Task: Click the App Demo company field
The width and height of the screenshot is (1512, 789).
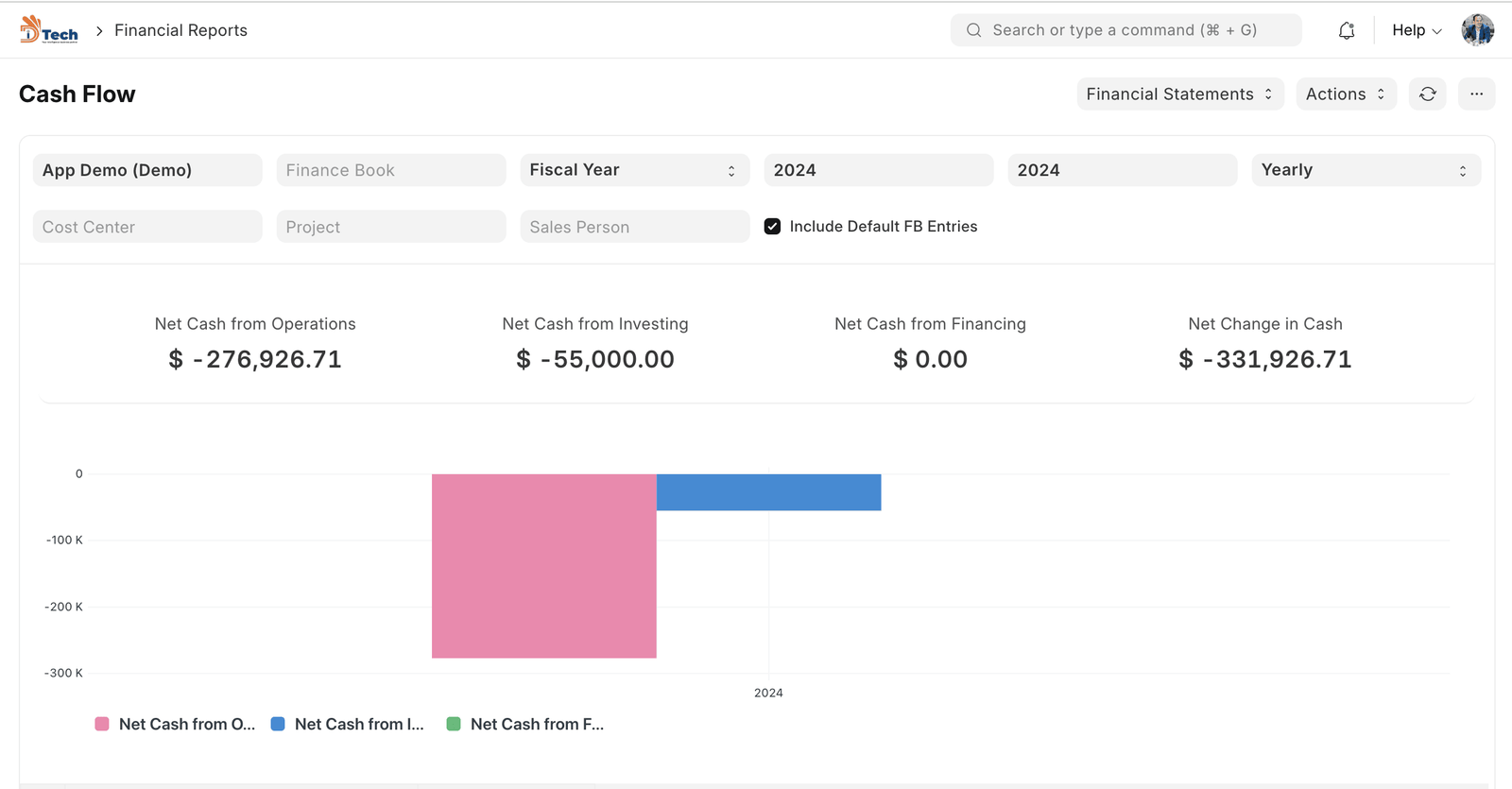Action: point(147,170)
